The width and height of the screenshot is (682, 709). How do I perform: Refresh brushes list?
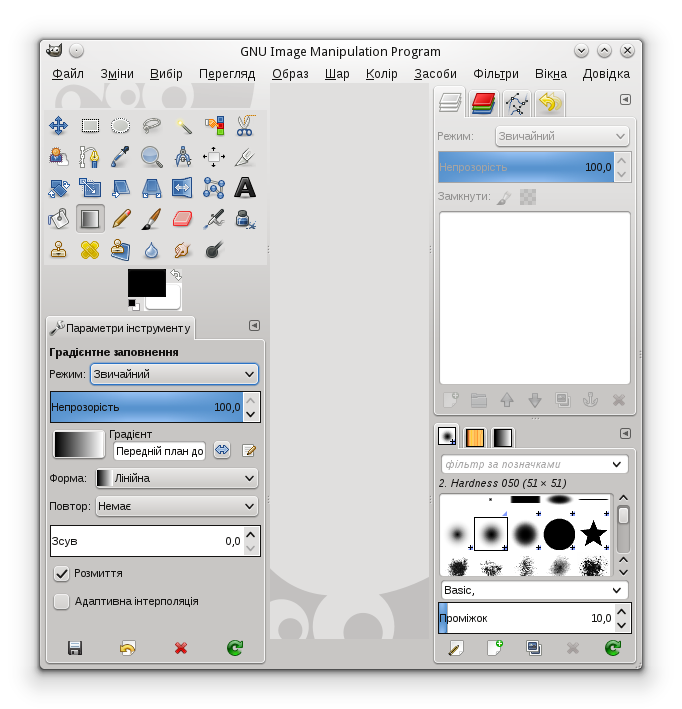coord(613,648)
